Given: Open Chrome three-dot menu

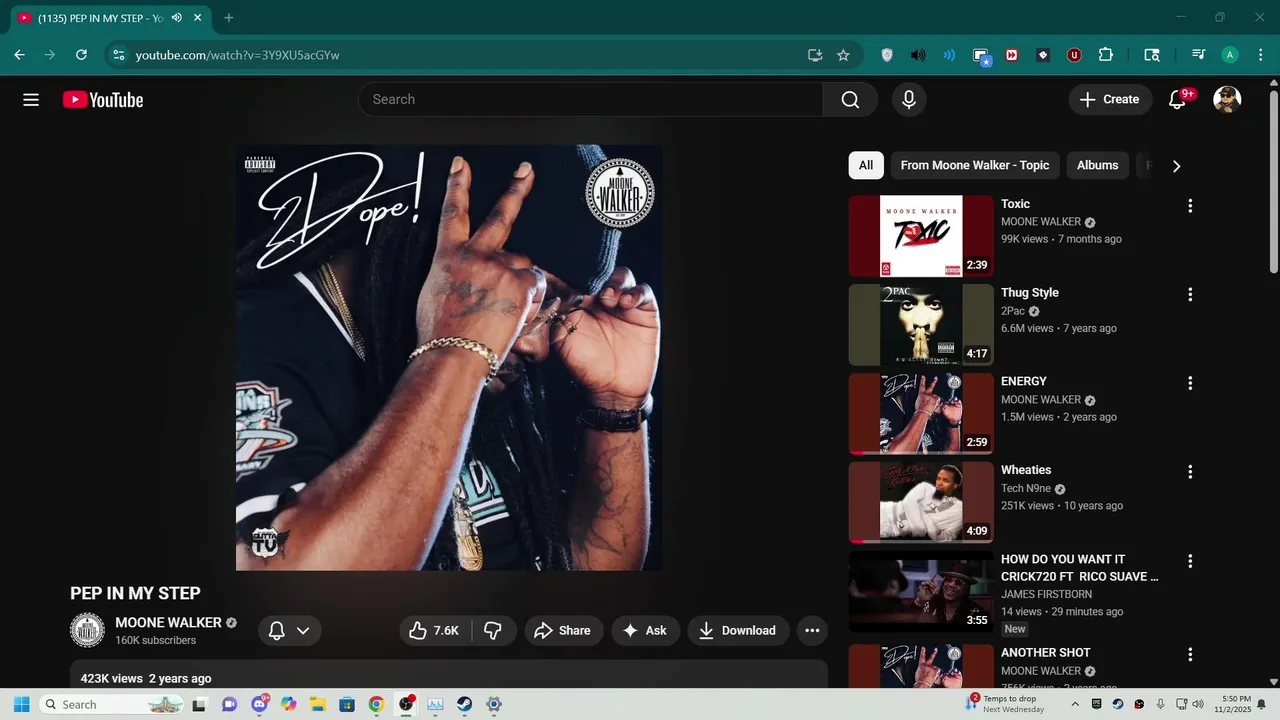Looking at the screenshot, I should pos(1260,55).
